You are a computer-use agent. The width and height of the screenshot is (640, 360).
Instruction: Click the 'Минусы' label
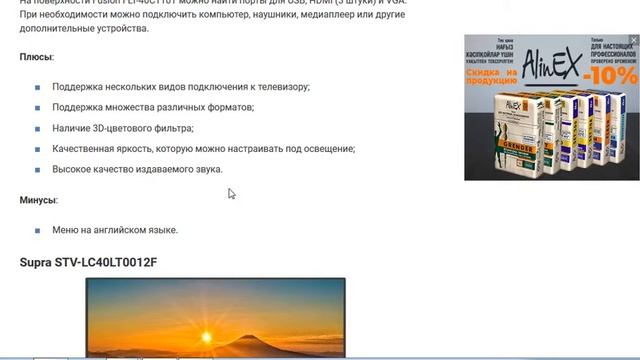pos(39,200)
